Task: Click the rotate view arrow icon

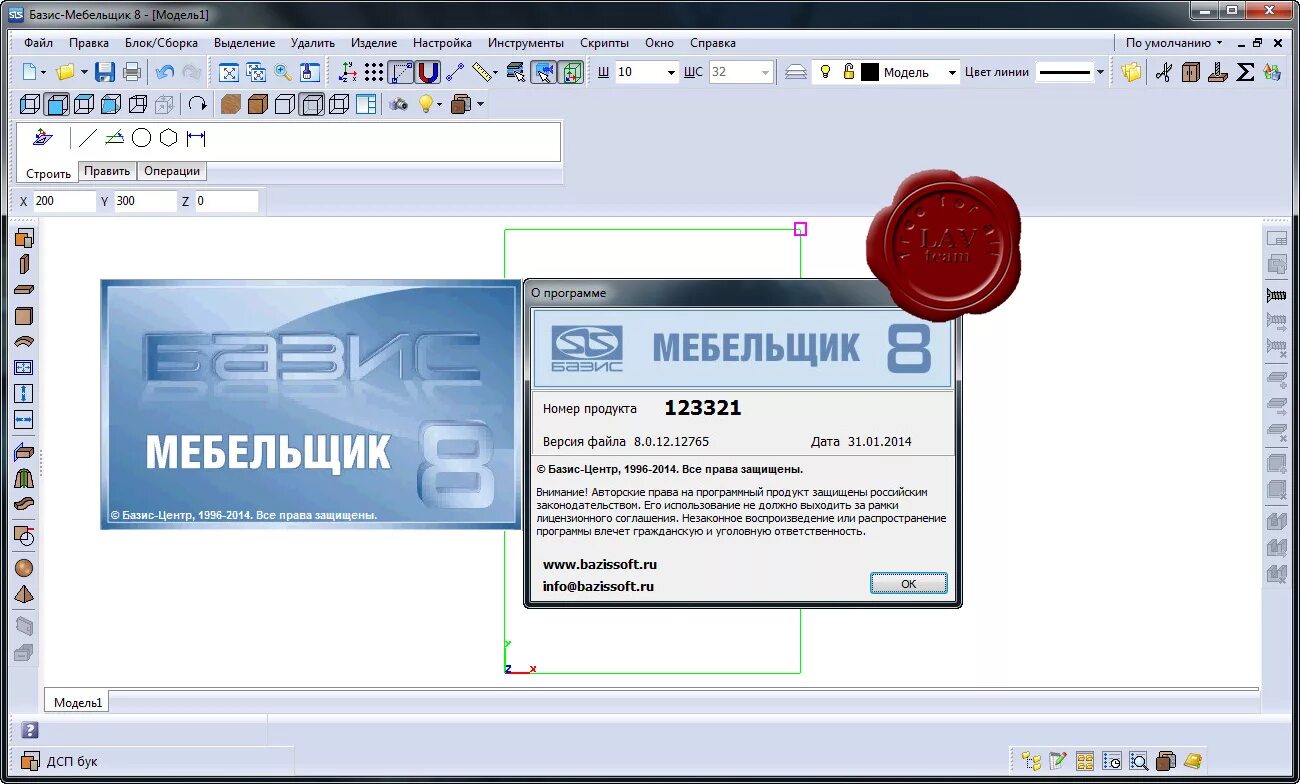Action: (x=197, y=104)
